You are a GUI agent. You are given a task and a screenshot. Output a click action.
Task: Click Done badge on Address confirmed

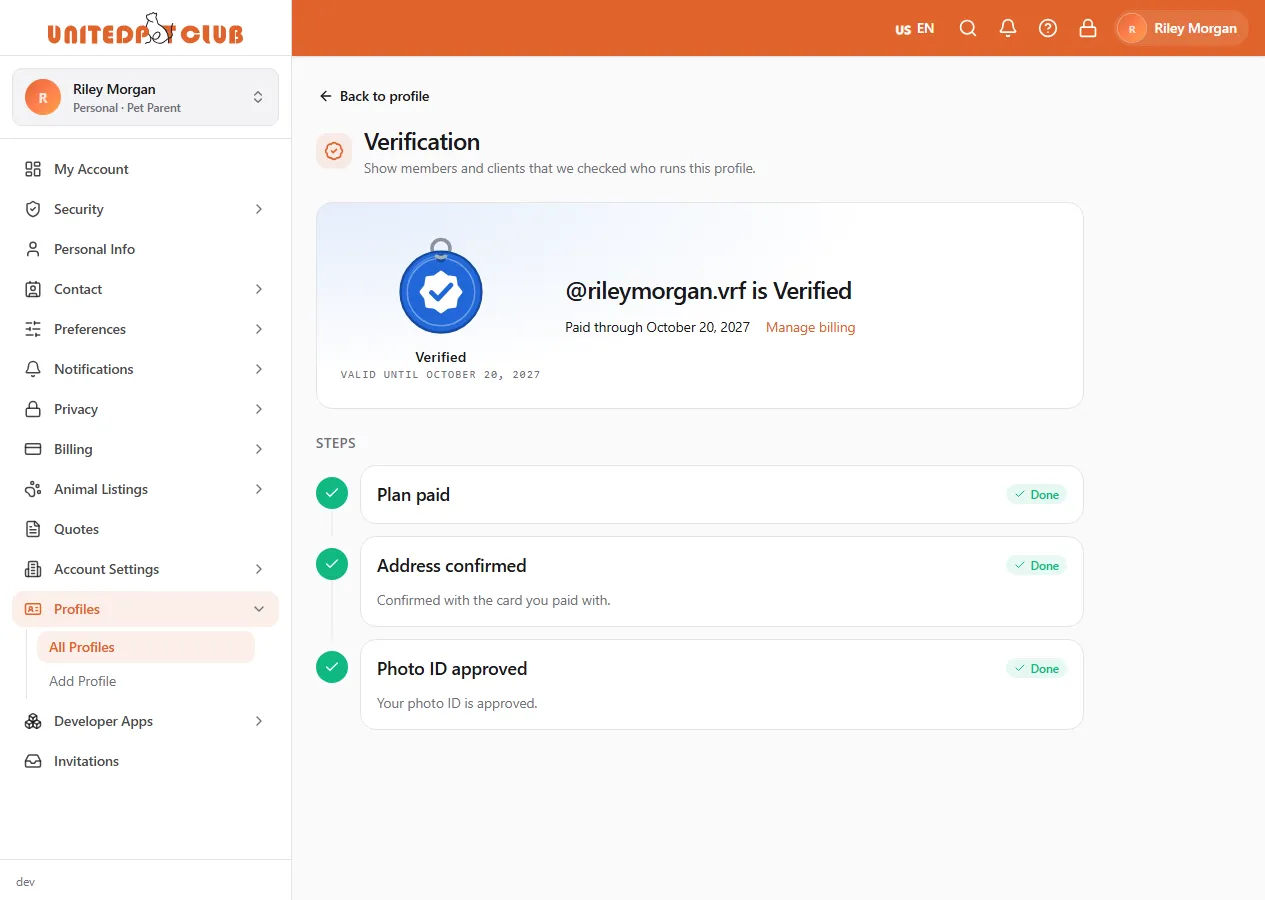[1036, 565]
